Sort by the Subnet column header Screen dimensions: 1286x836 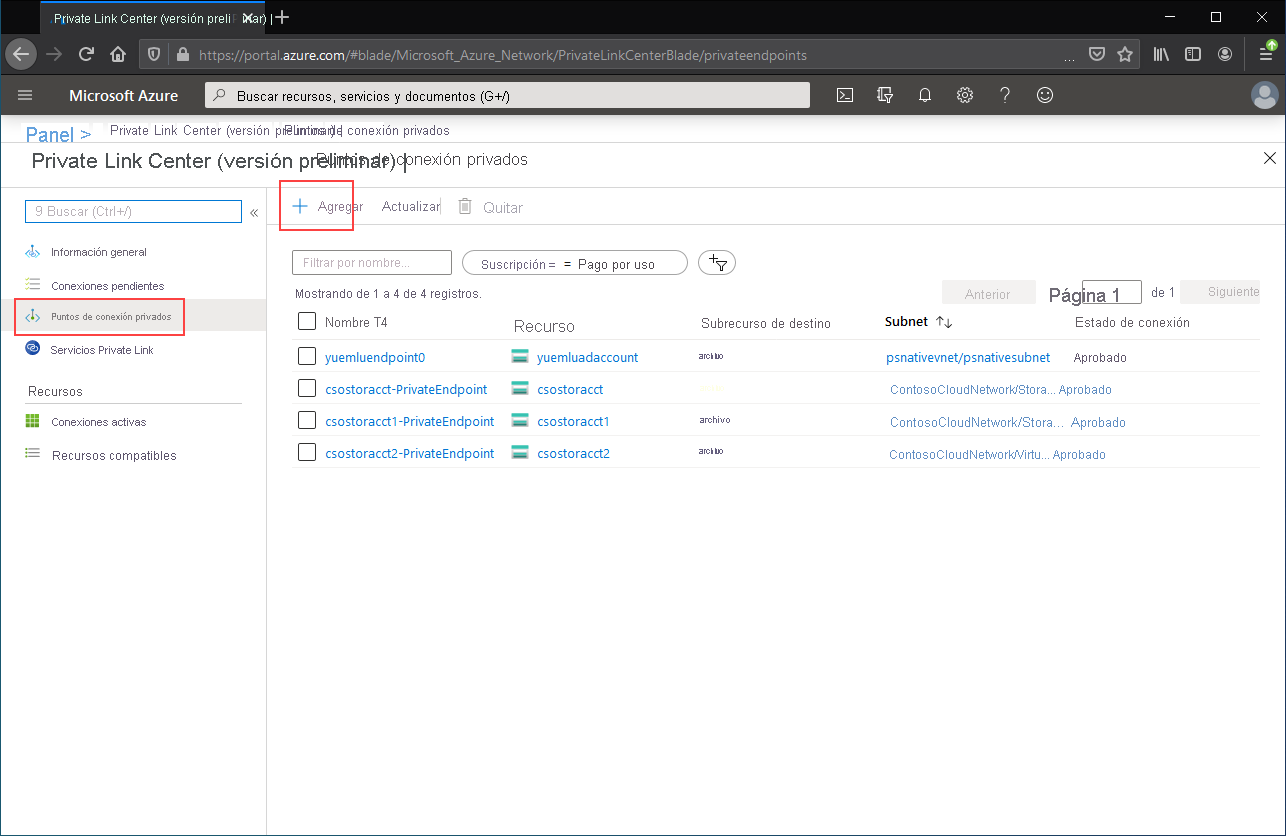coord(919,322)
